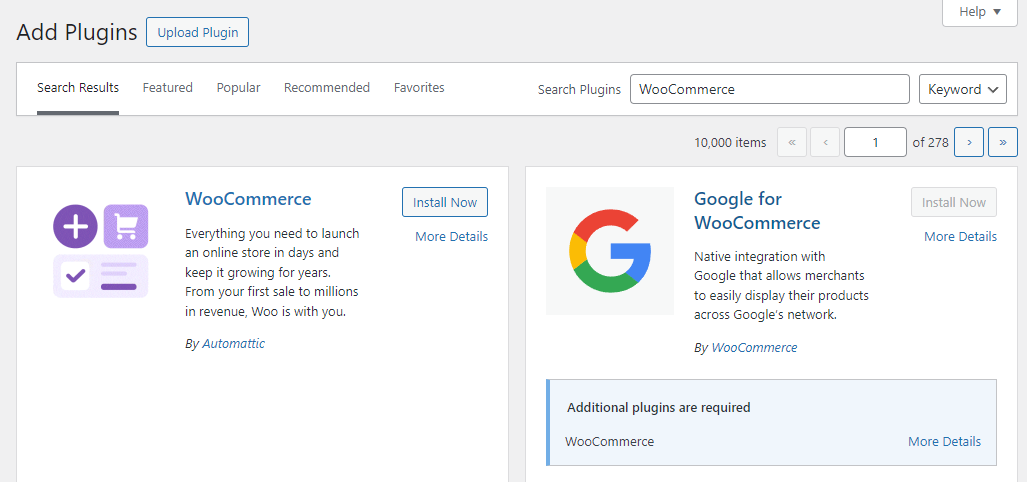Viewport: 1027px width, 482px height.
Task: Open the Recommended plugins tab
Action: click(x=327, y=88)
